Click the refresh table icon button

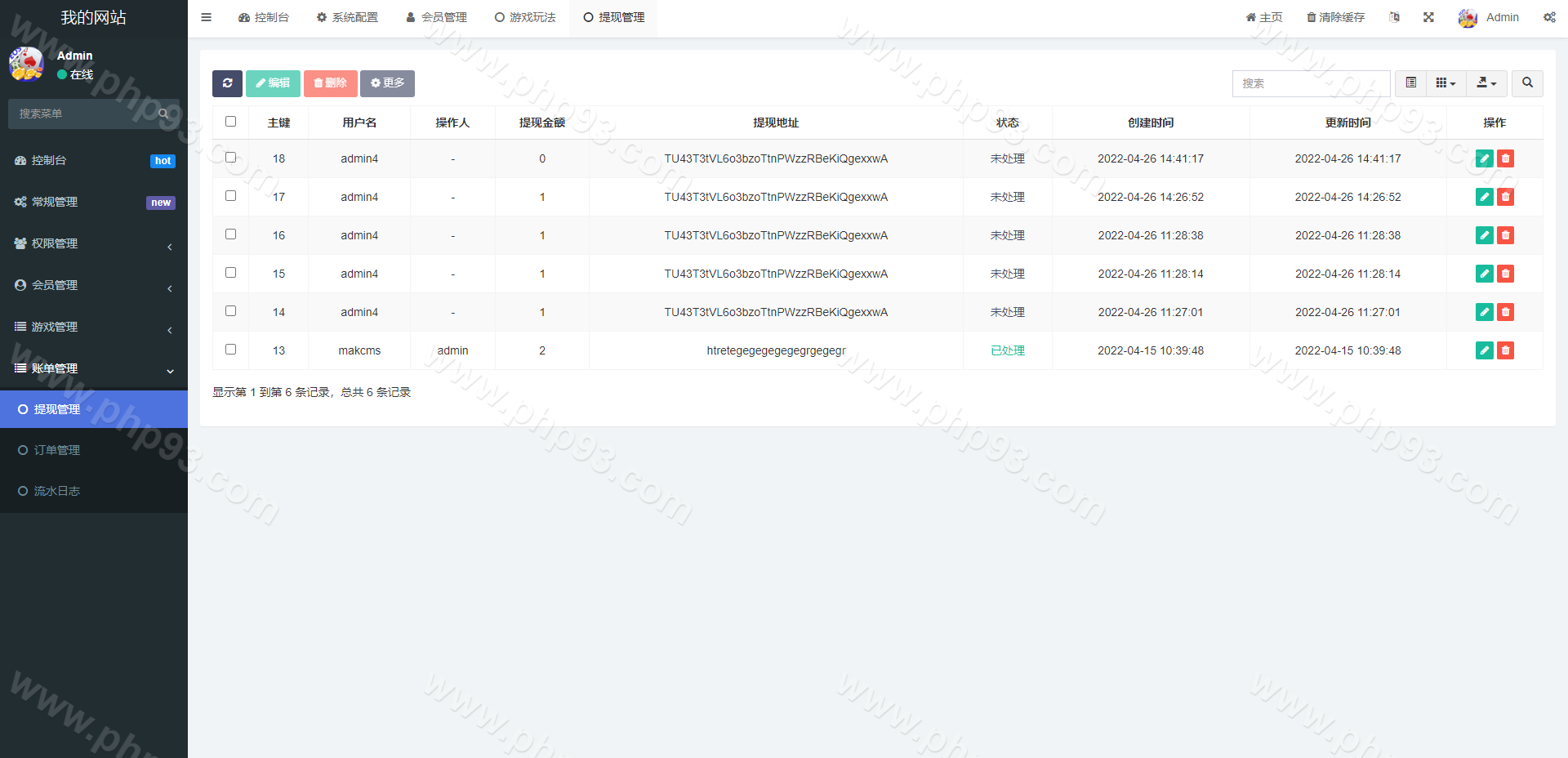[x=227, y=83]
